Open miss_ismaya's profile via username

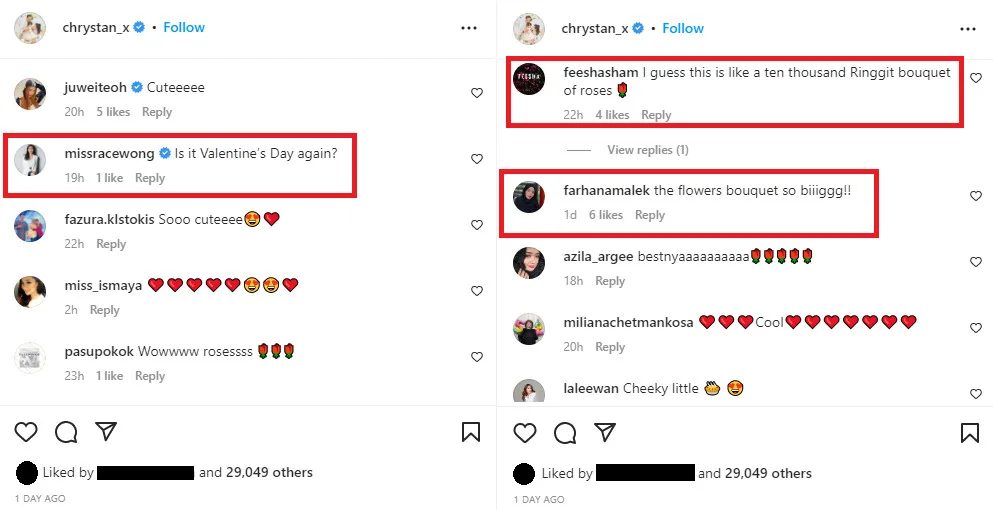coord(103,285)
